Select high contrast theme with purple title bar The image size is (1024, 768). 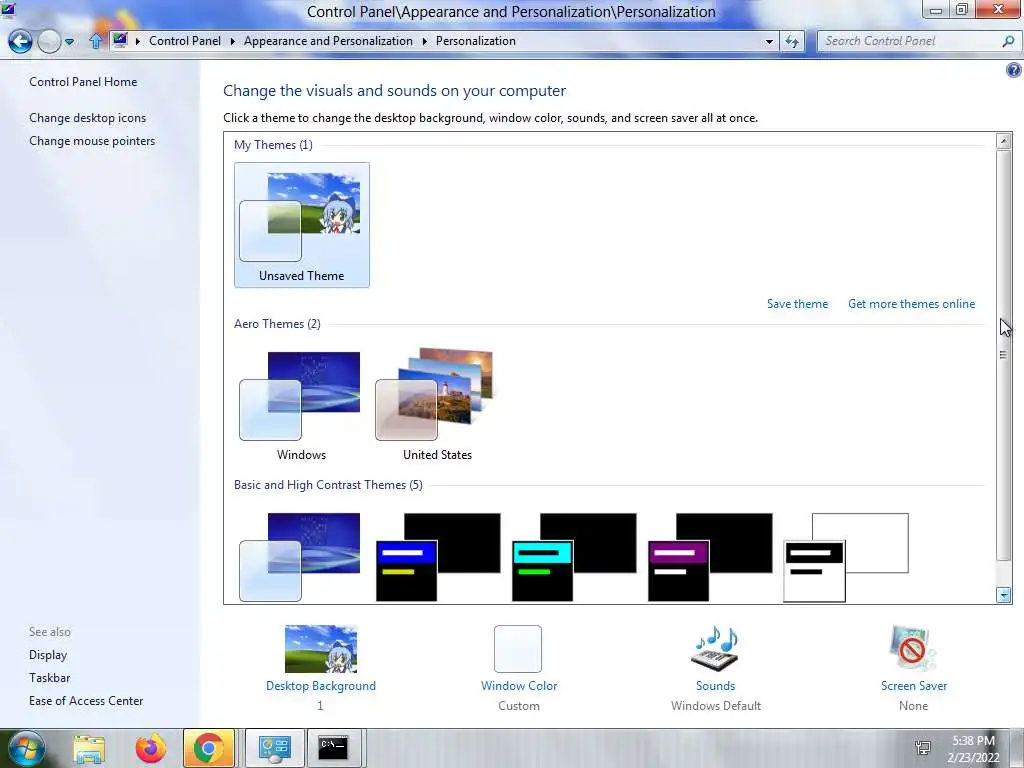click(x=710, y=556)
